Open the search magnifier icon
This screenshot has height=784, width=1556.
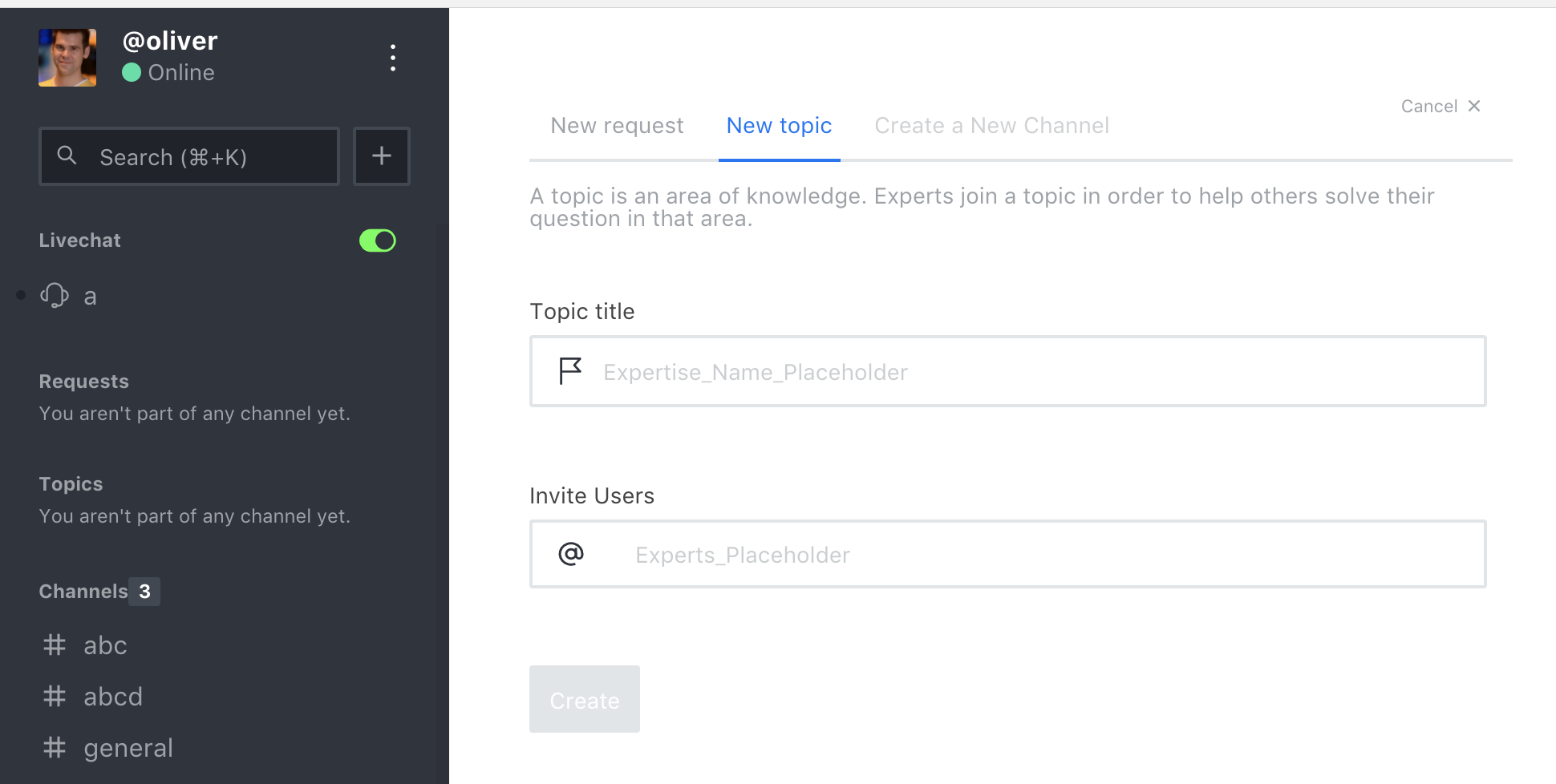pyautogui.click(x=67, y=156)
